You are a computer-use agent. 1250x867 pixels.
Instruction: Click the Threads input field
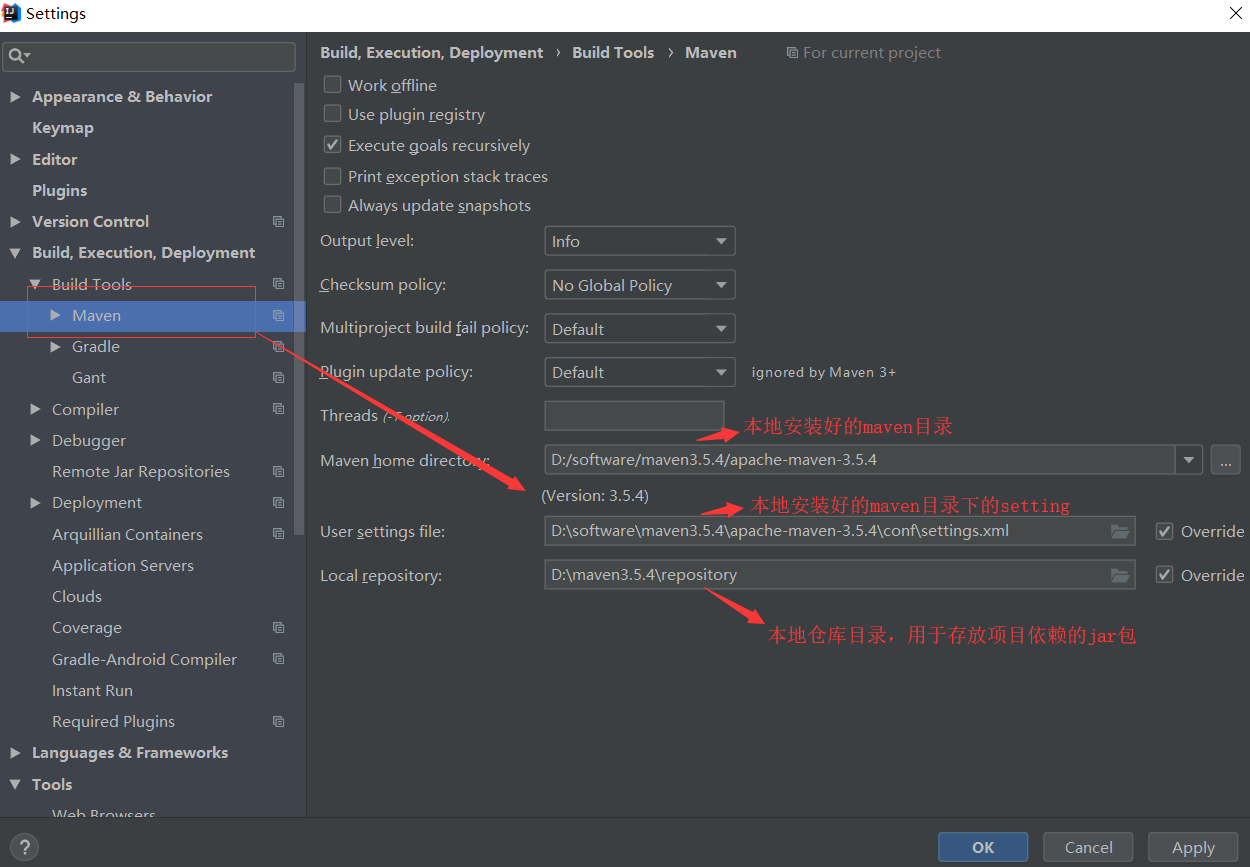tap(634, 416)
